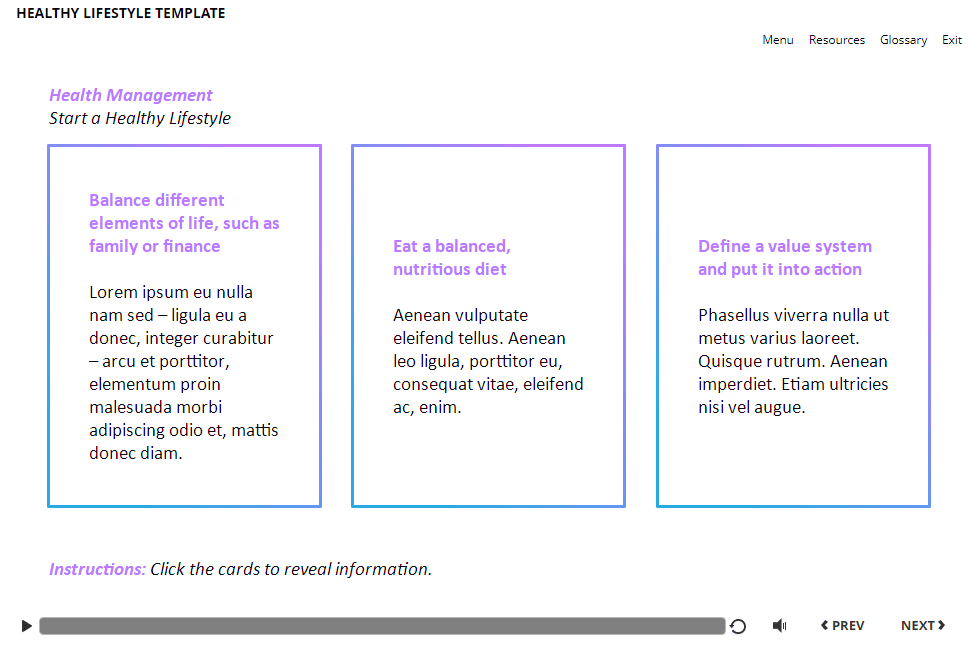Click the "Define a value system" card heading
The width and height of the screenshot is (978, 656).
click(785, 258)
